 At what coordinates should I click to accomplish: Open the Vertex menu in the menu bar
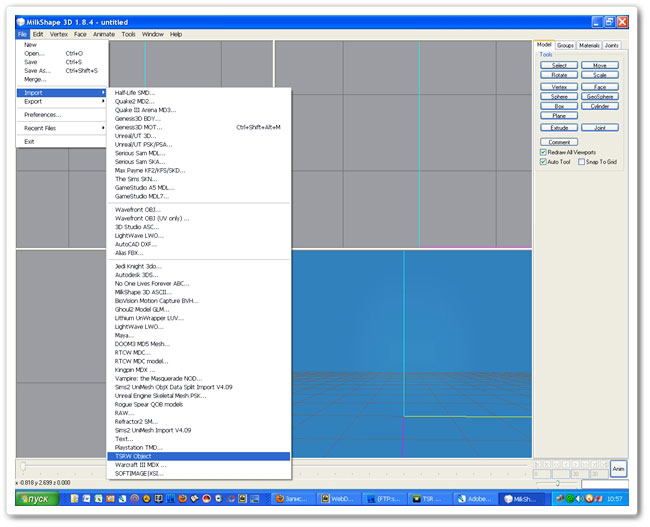pyautogui.click(x=59, y=34)
